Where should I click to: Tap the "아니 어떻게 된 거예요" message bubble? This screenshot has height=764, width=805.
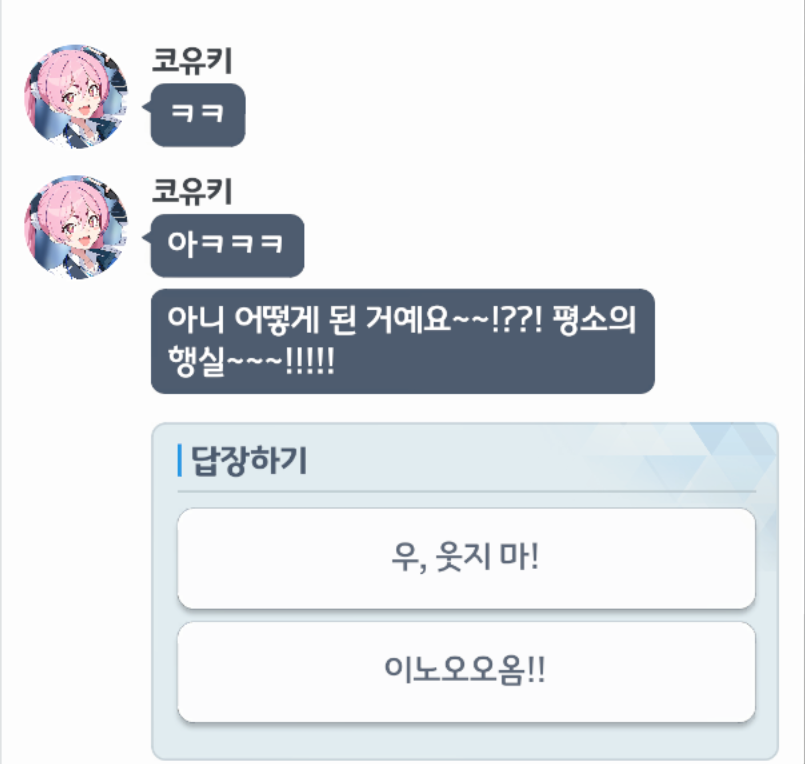point(402,341)
